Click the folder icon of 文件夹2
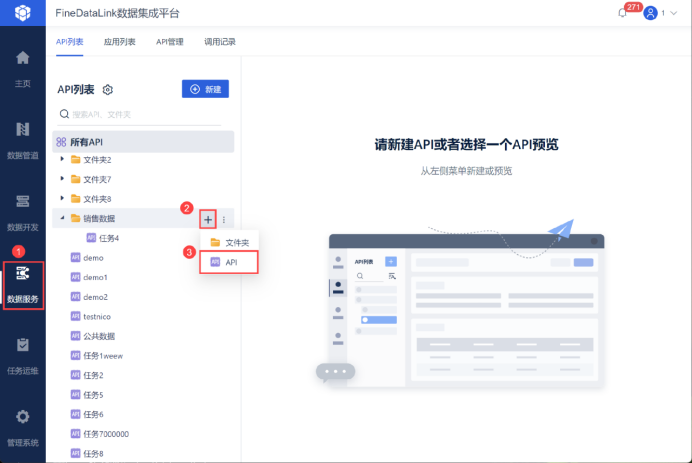This screenshot has width=692, height=463. click(x=75, y=159)
